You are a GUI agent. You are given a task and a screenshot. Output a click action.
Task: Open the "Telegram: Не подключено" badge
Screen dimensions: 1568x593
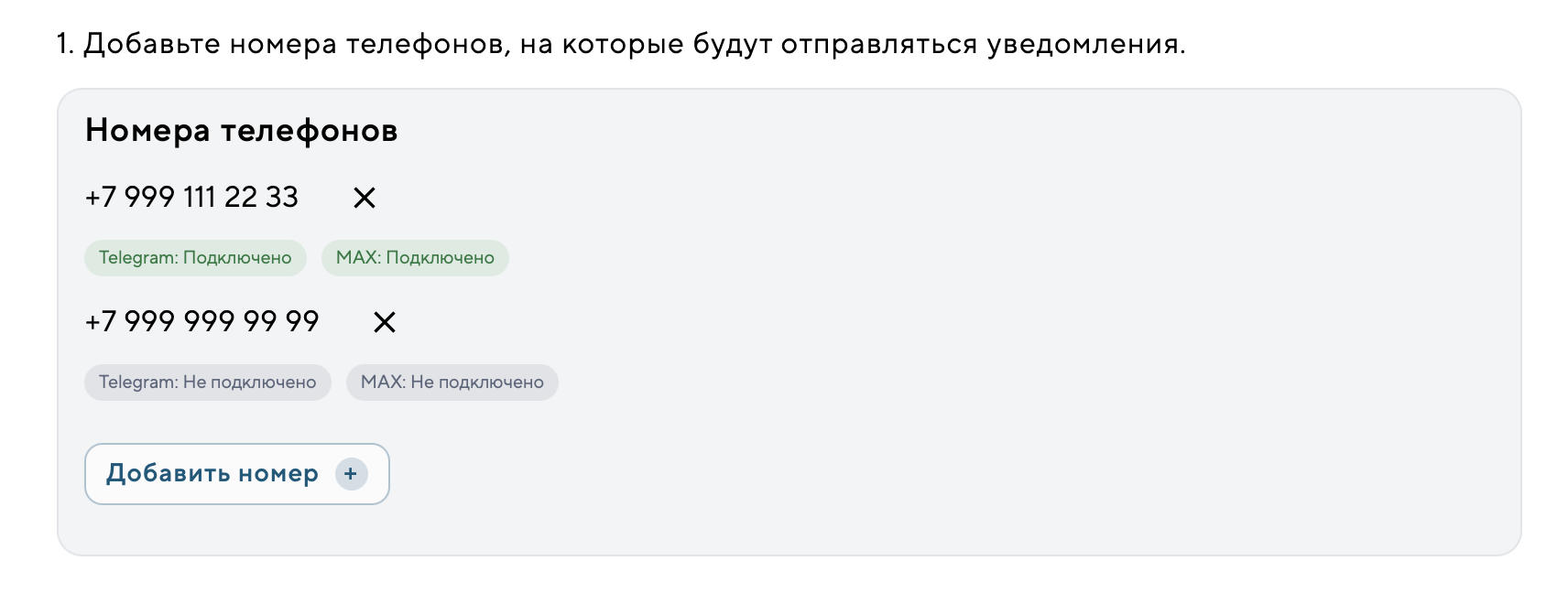point(208,383)
